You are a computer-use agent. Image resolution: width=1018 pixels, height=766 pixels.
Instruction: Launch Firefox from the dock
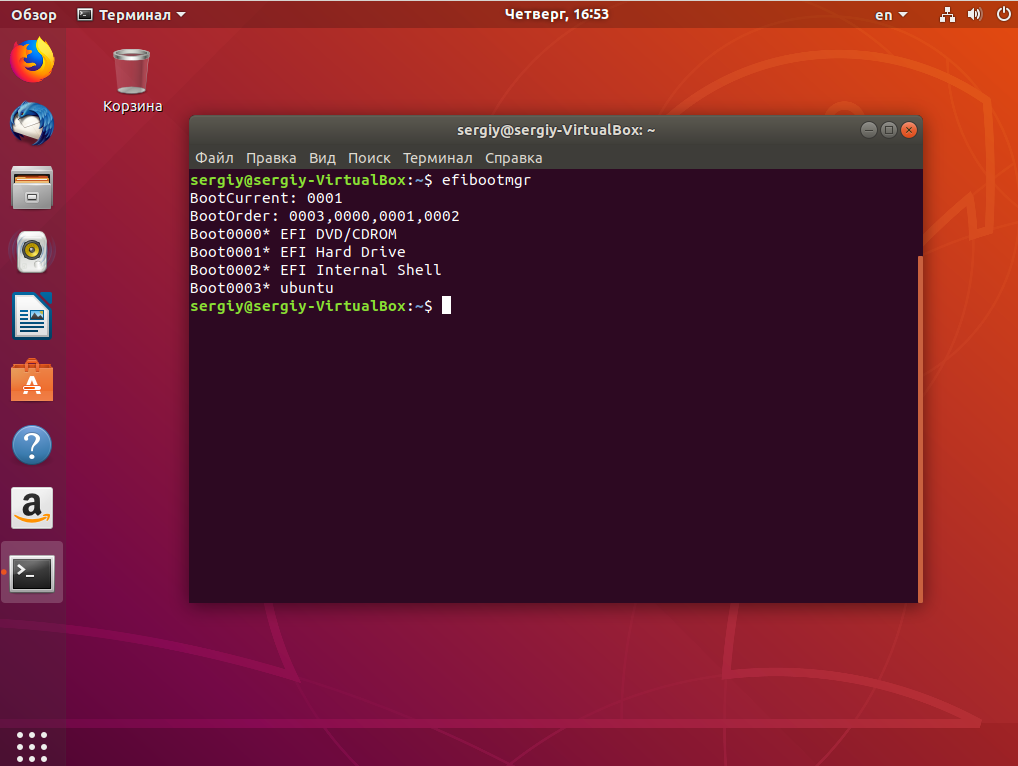[x=32, y=59]
